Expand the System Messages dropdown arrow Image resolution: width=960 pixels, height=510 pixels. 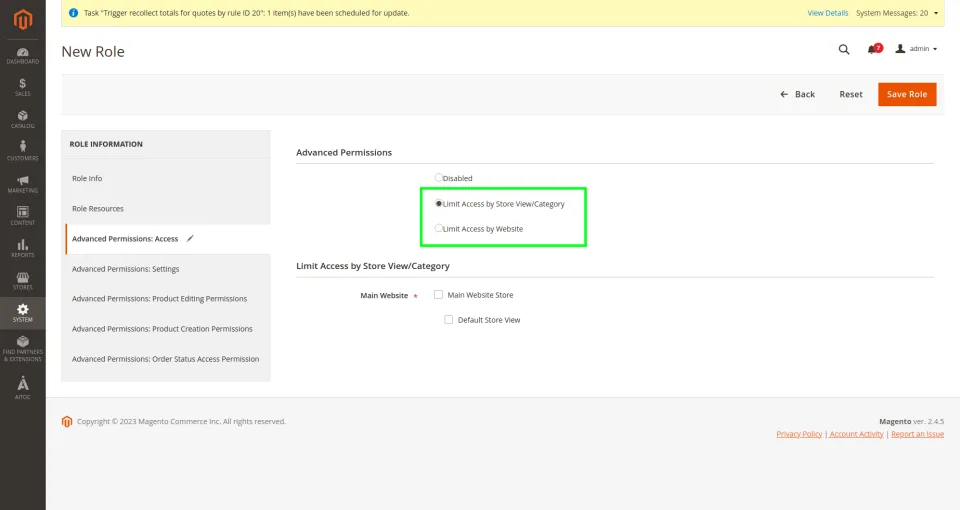[x=936, y=13]
